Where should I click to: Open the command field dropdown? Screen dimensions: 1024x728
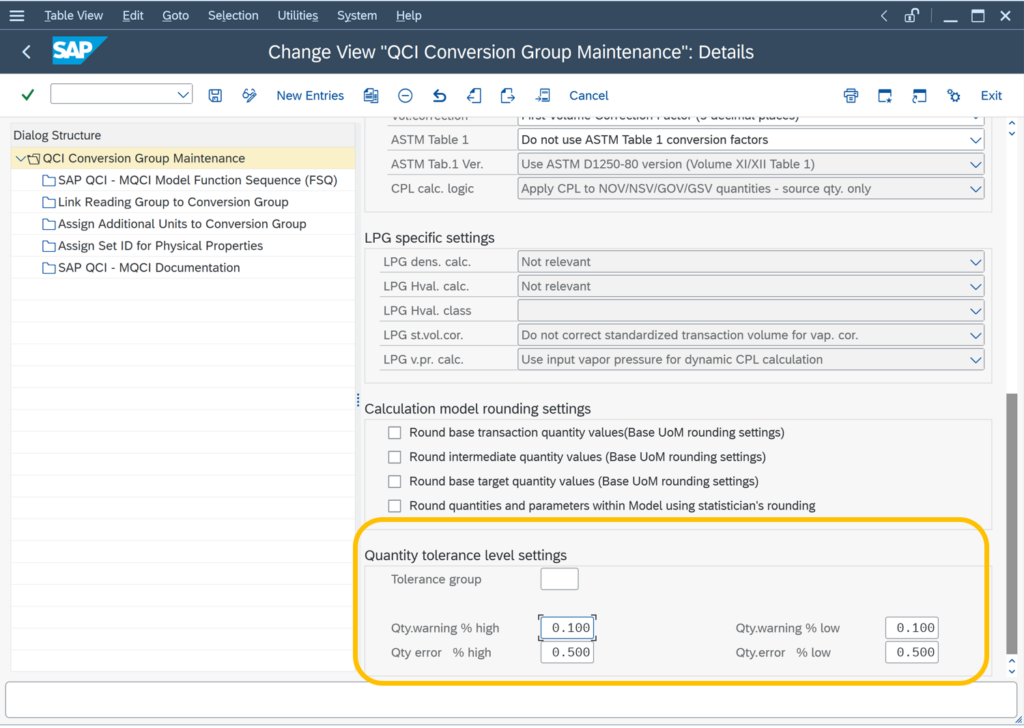point(183,95)
